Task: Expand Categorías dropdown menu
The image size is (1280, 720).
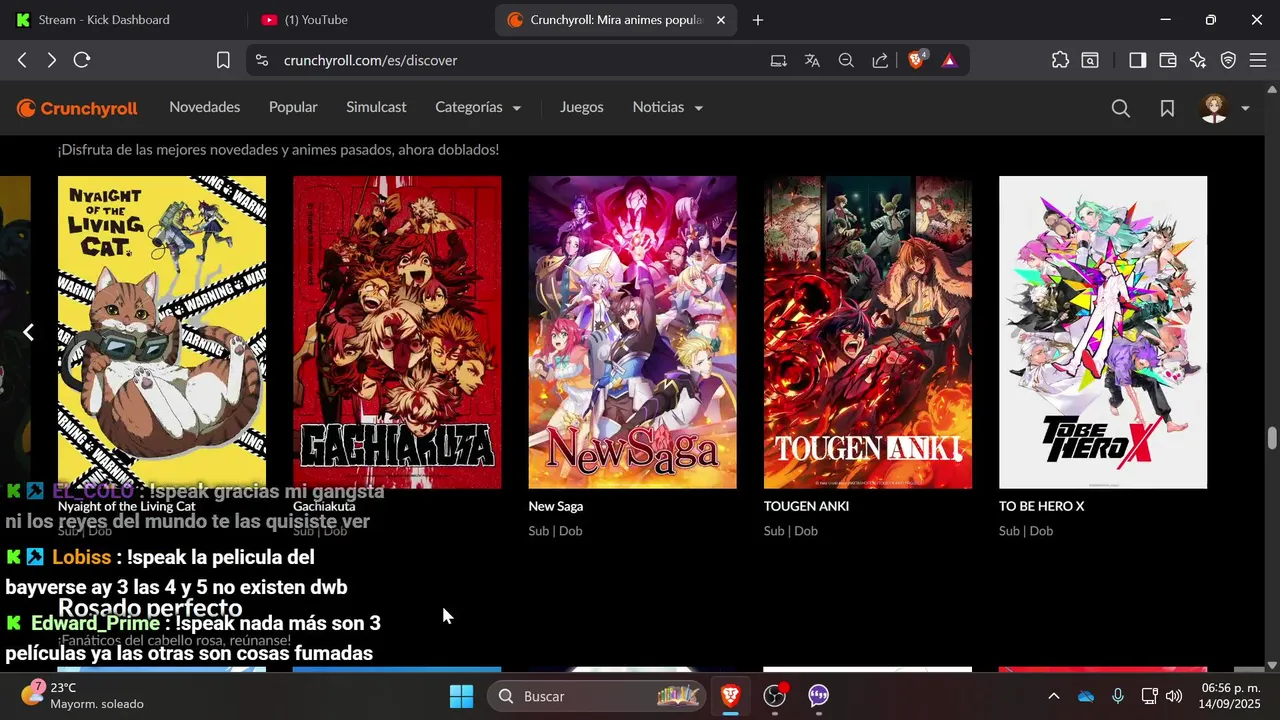Action: point(478,107)
